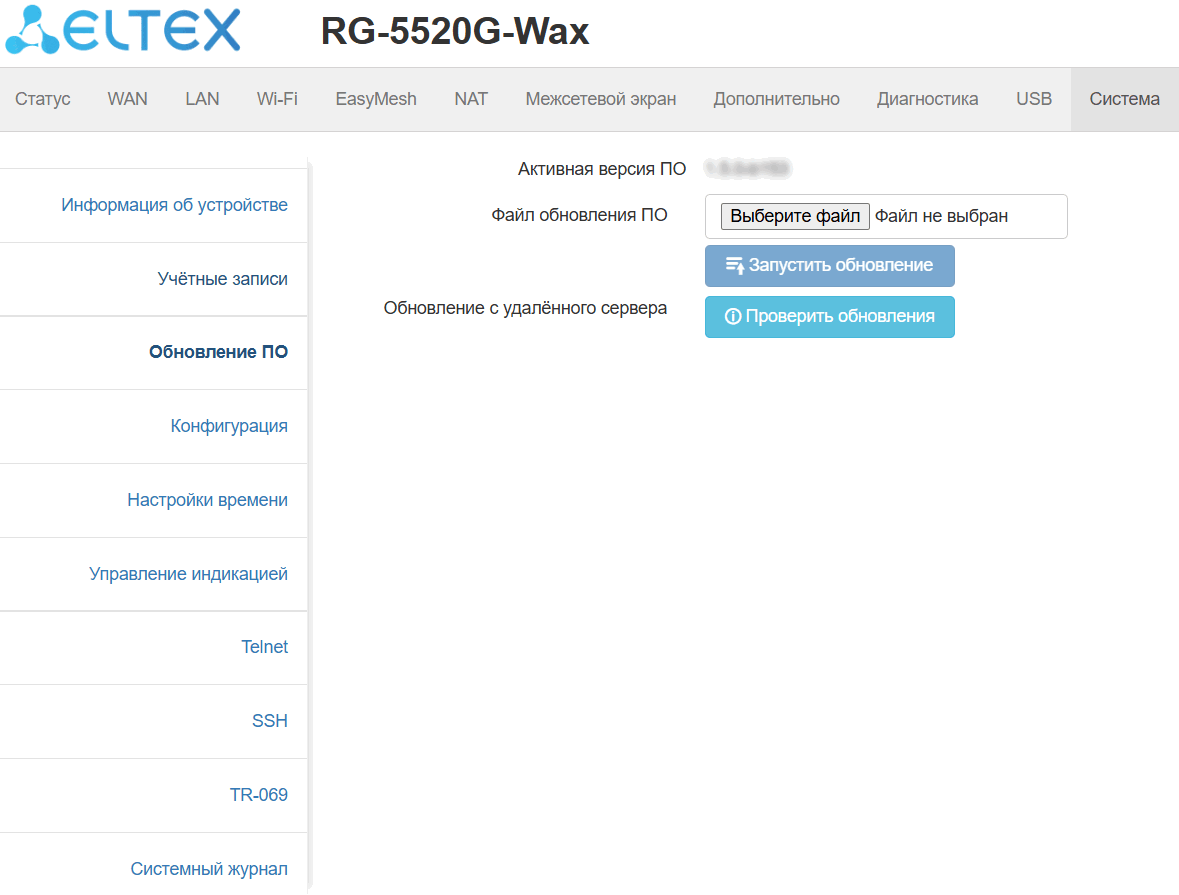This screenshot has height=895, width=1179.
Task: Open the LAN tab
Action: [x=202, y=99]
